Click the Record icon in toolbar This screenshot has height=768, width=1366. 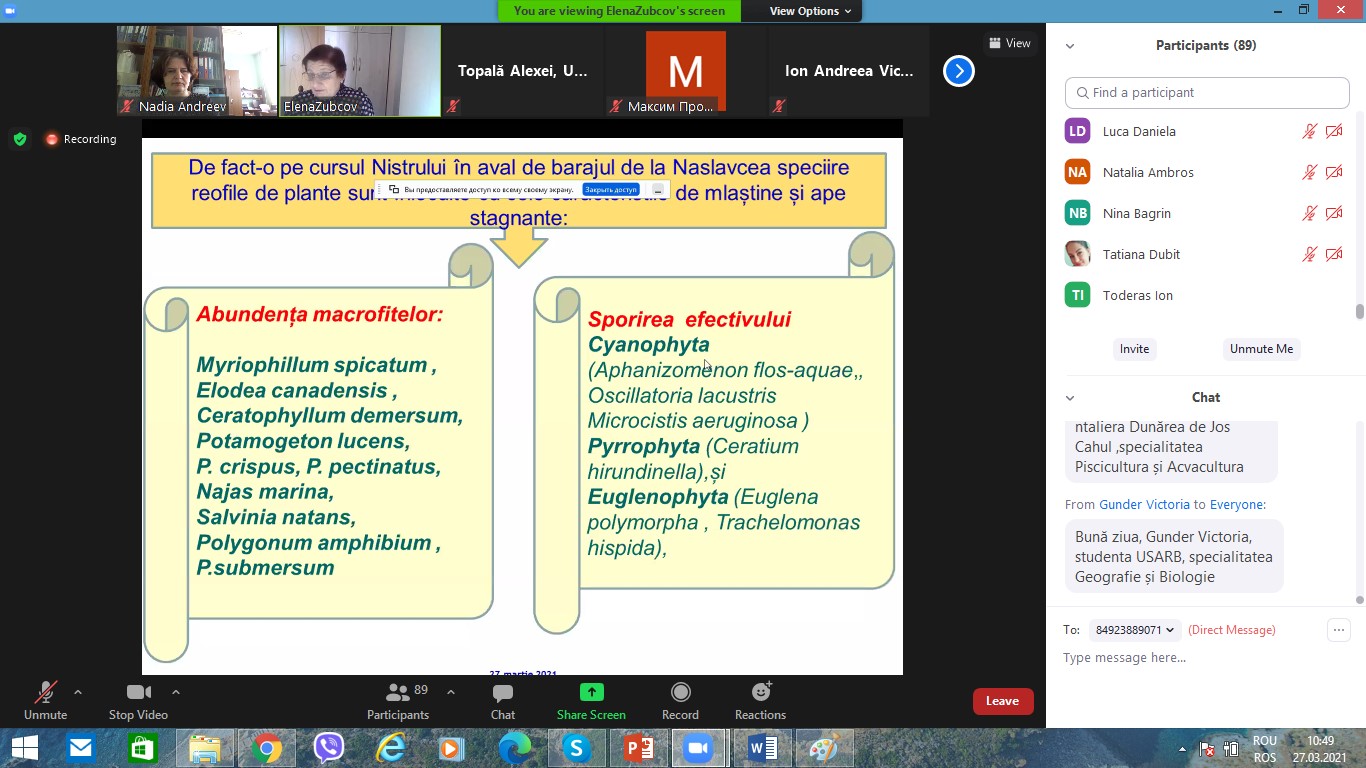coord(680,693)
